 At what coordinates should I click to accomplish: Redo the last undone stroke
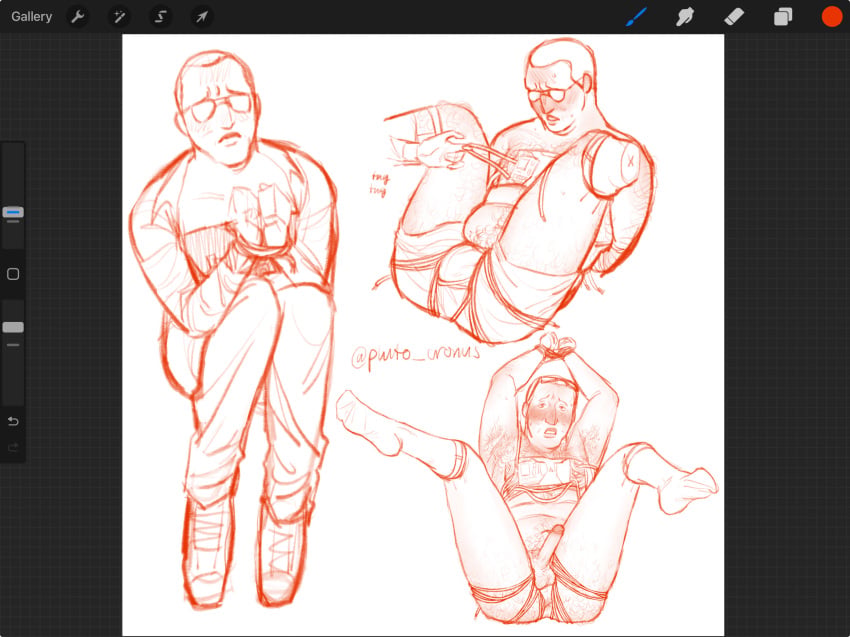pos(13,447)
